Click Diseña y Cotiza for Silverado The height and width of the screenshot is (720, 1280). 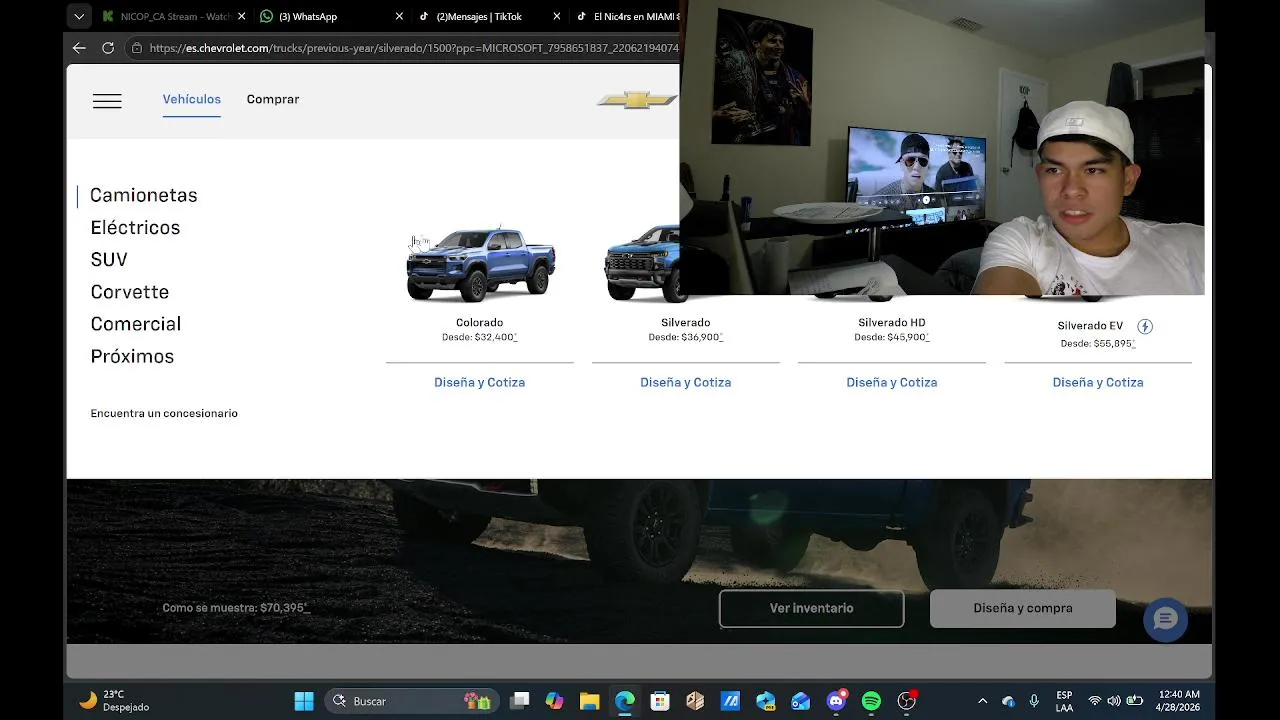click(x=686, y=382)
